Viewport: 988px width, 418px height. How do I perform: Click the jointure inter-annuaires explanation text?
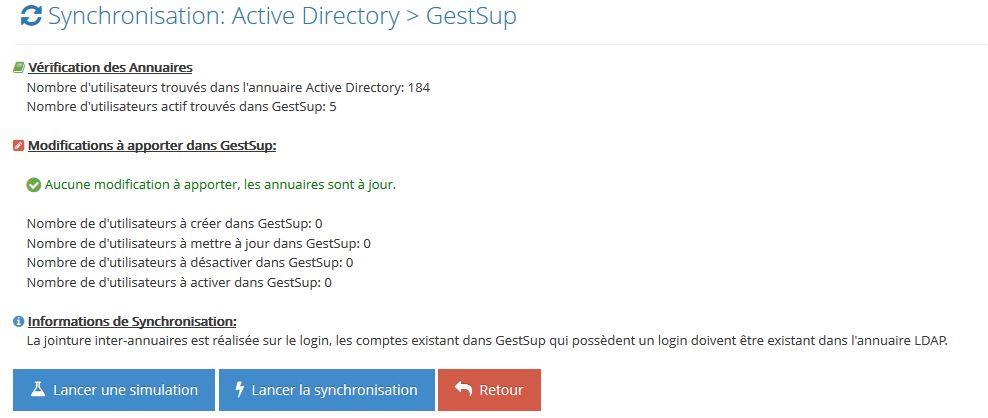click(487, 342)
